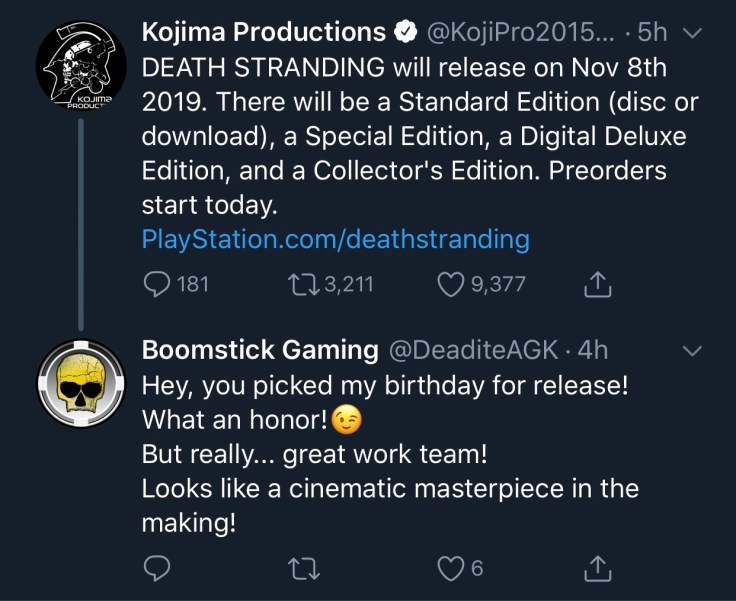Open the PlayStation.com/deathstranding link

pos(335,239)
